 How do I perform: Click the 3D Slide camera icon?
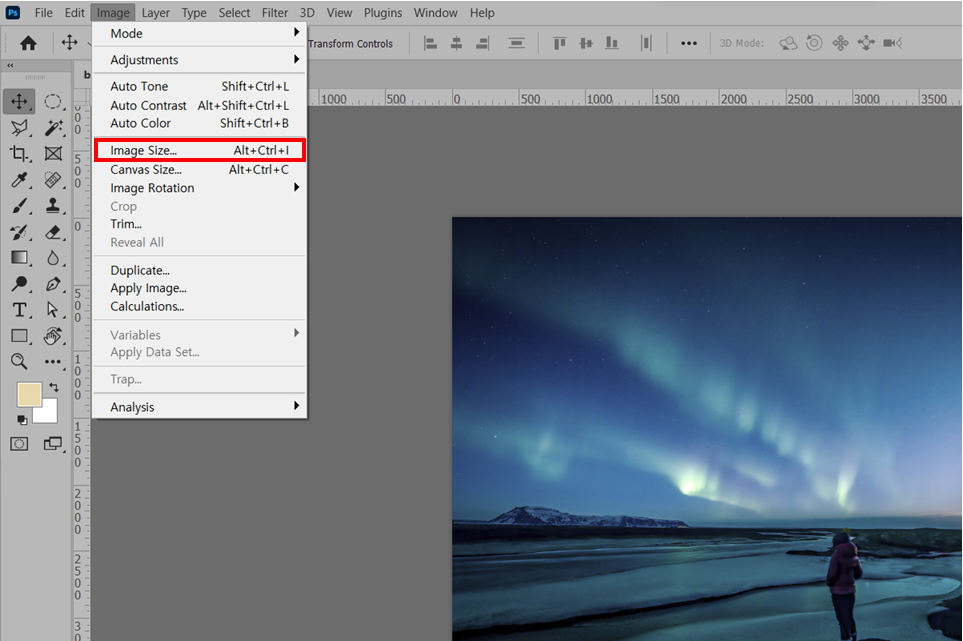pyautogui.click(x=866, y=43)
